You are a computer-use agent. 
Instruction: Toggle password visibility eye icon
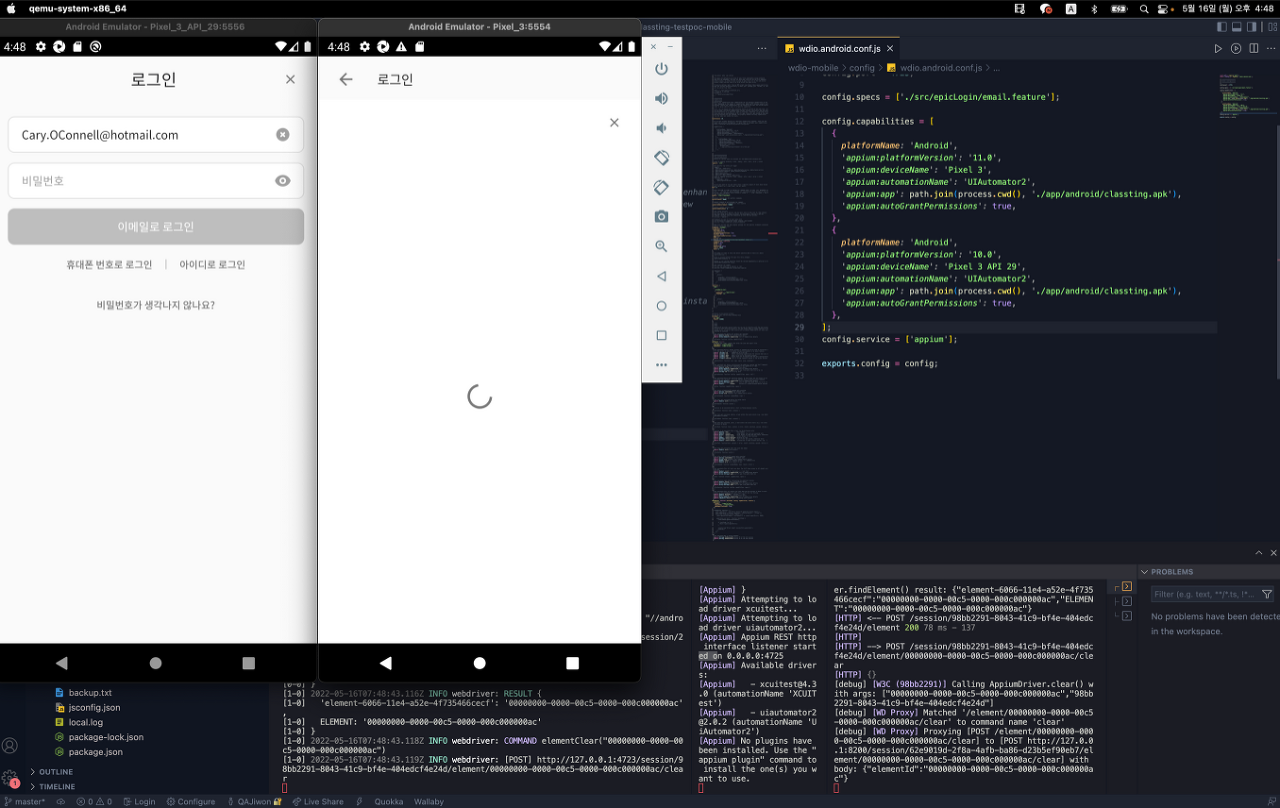click(283, 181)
